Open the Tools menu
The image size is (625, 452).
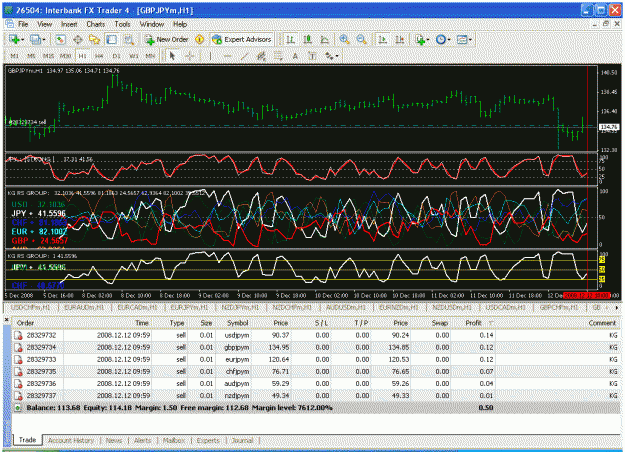pos(122,24)
